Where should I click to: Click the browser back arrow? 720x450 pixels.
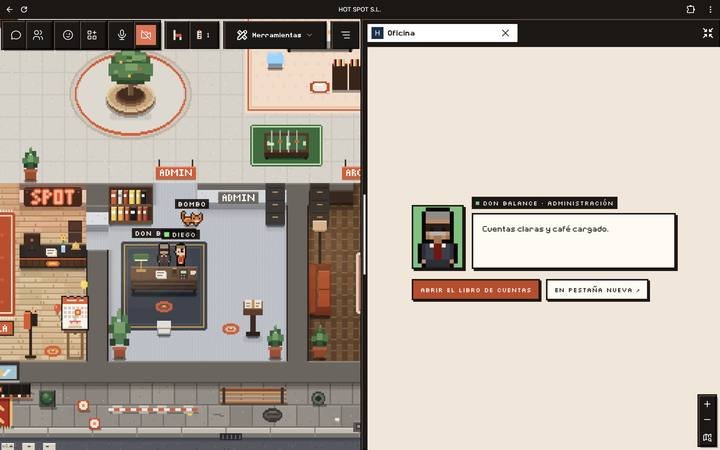[x=10, y=9]
